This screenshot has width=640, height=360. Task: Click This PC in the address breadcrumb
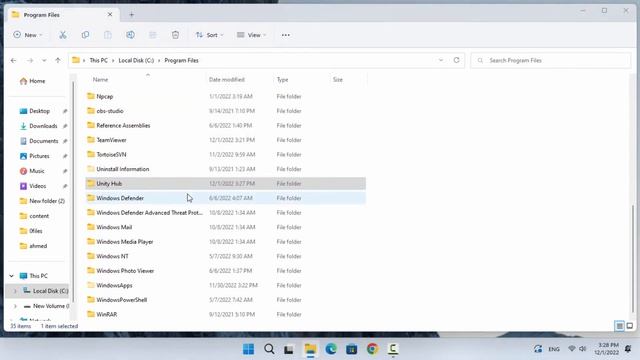(98, 60)
